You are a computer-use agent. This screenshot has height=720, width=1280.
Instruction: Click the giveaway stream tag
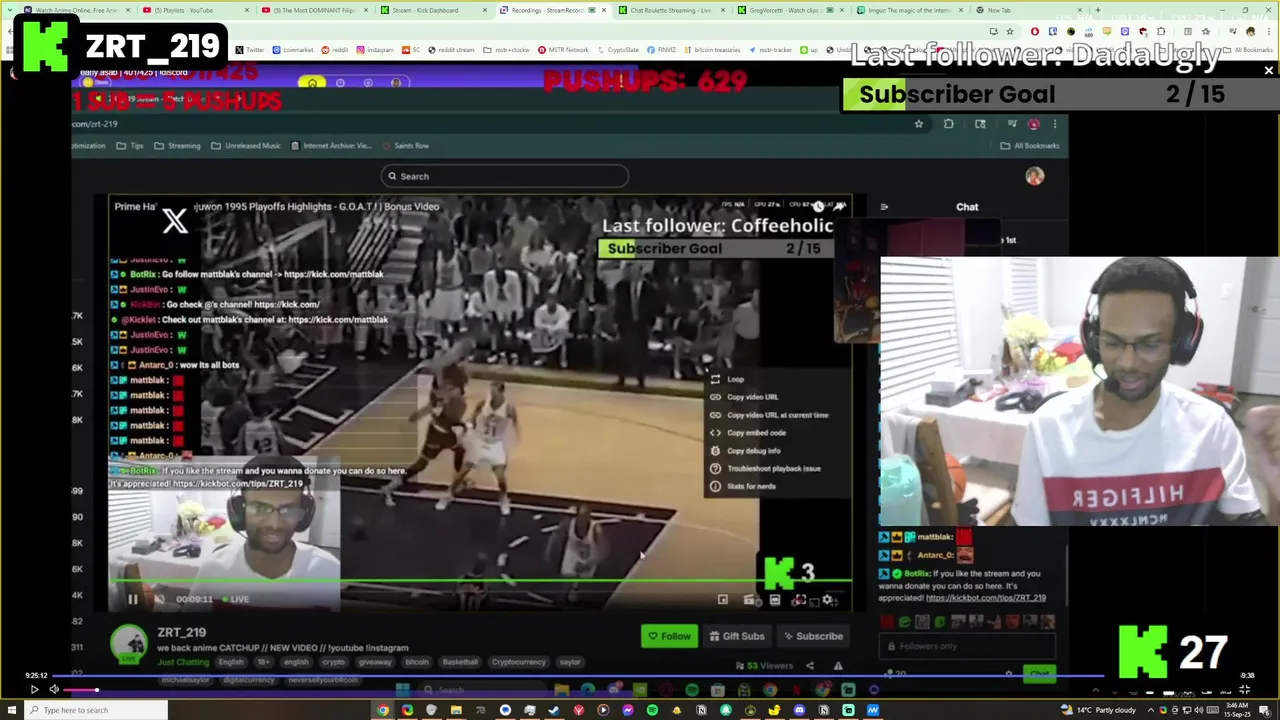(x=375, y=662)
